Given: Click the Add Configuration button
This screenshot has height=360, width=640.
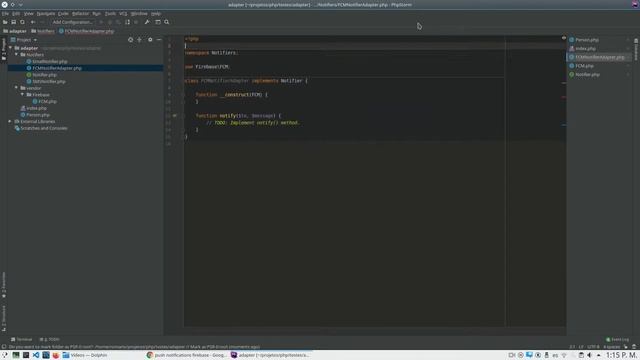Looking at the screenshot, I should tap(73, 22).
